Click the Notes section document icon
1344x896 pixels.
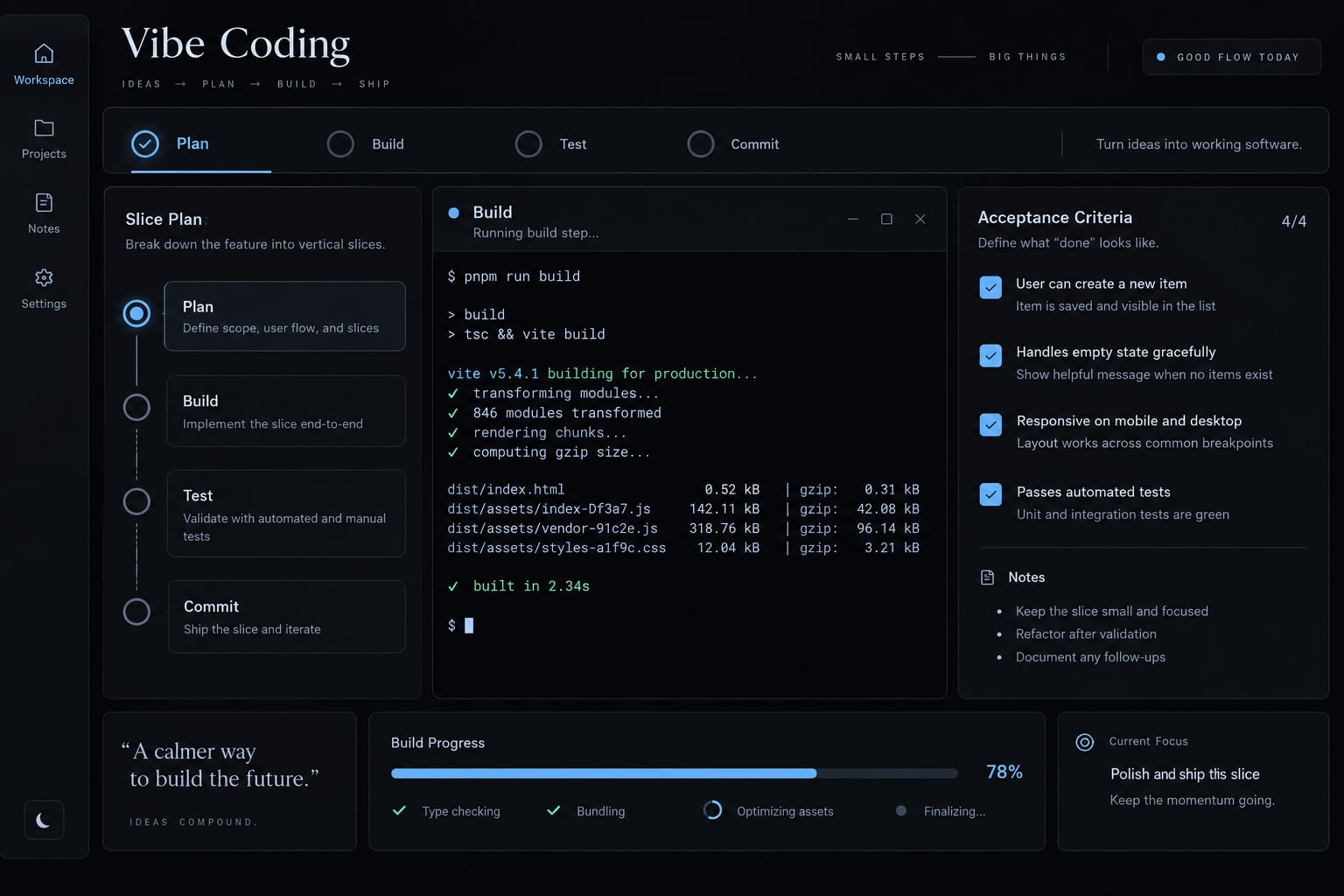point(988,577)
